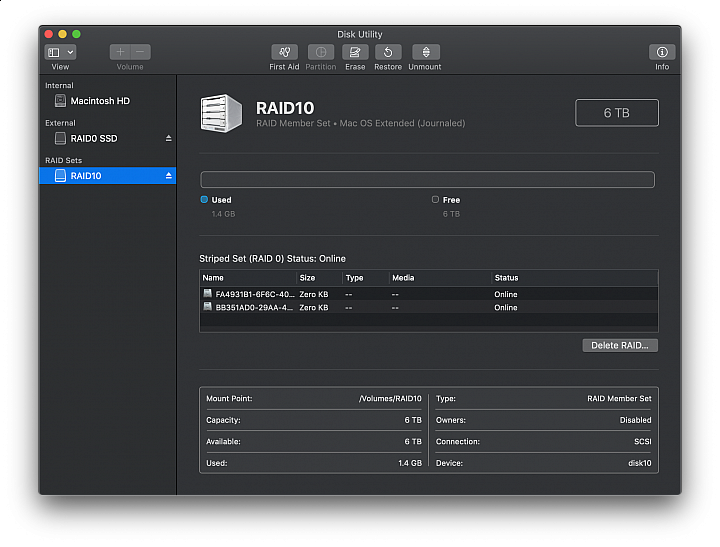Select RAID0 SSD in the sidebar

pos(107,138)
